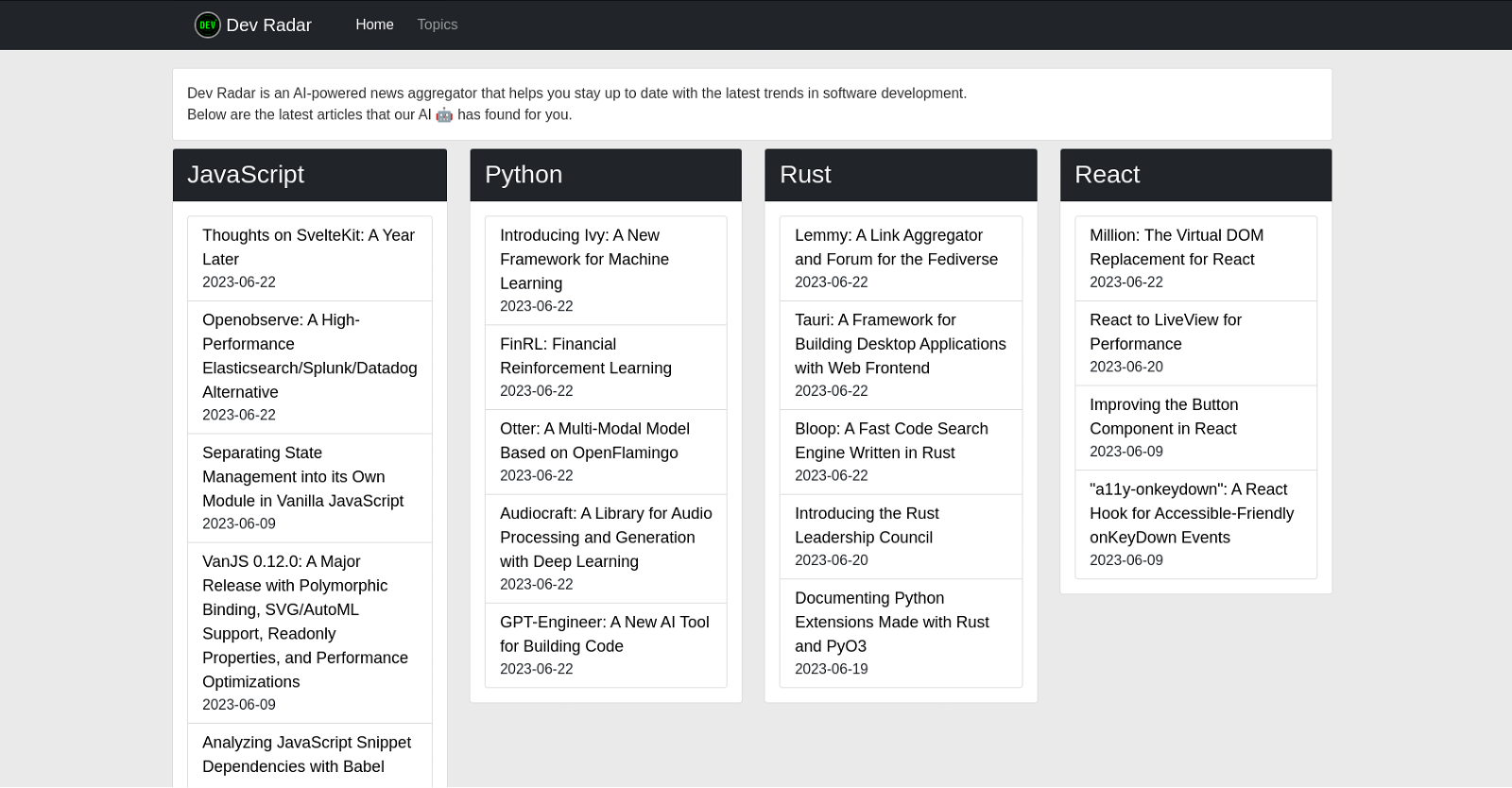1512x788 pixels.
Task: Click the green DEV logo icon
Action: point(207,26)
